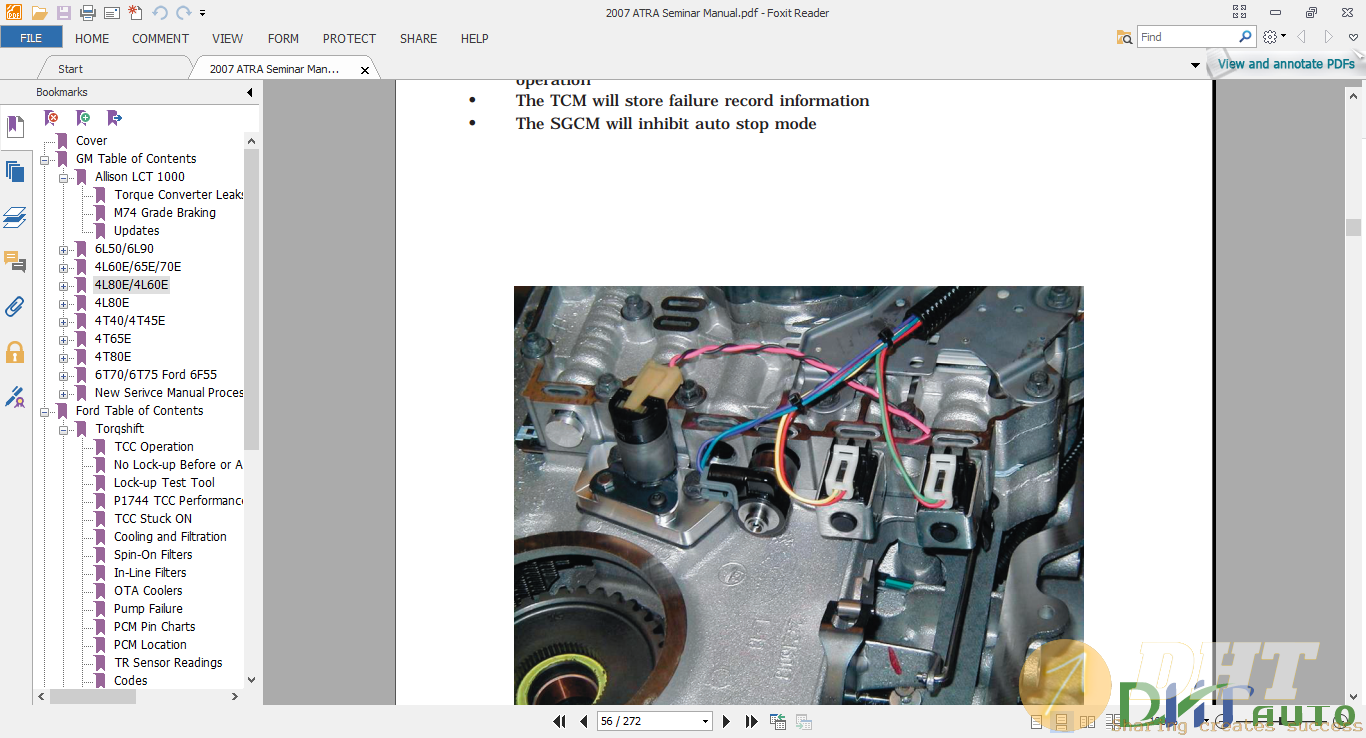This screenshot has width=1366, height=738.
Task: Open the Bookmarks panel sidebar icon
Action: pos(15,127)
